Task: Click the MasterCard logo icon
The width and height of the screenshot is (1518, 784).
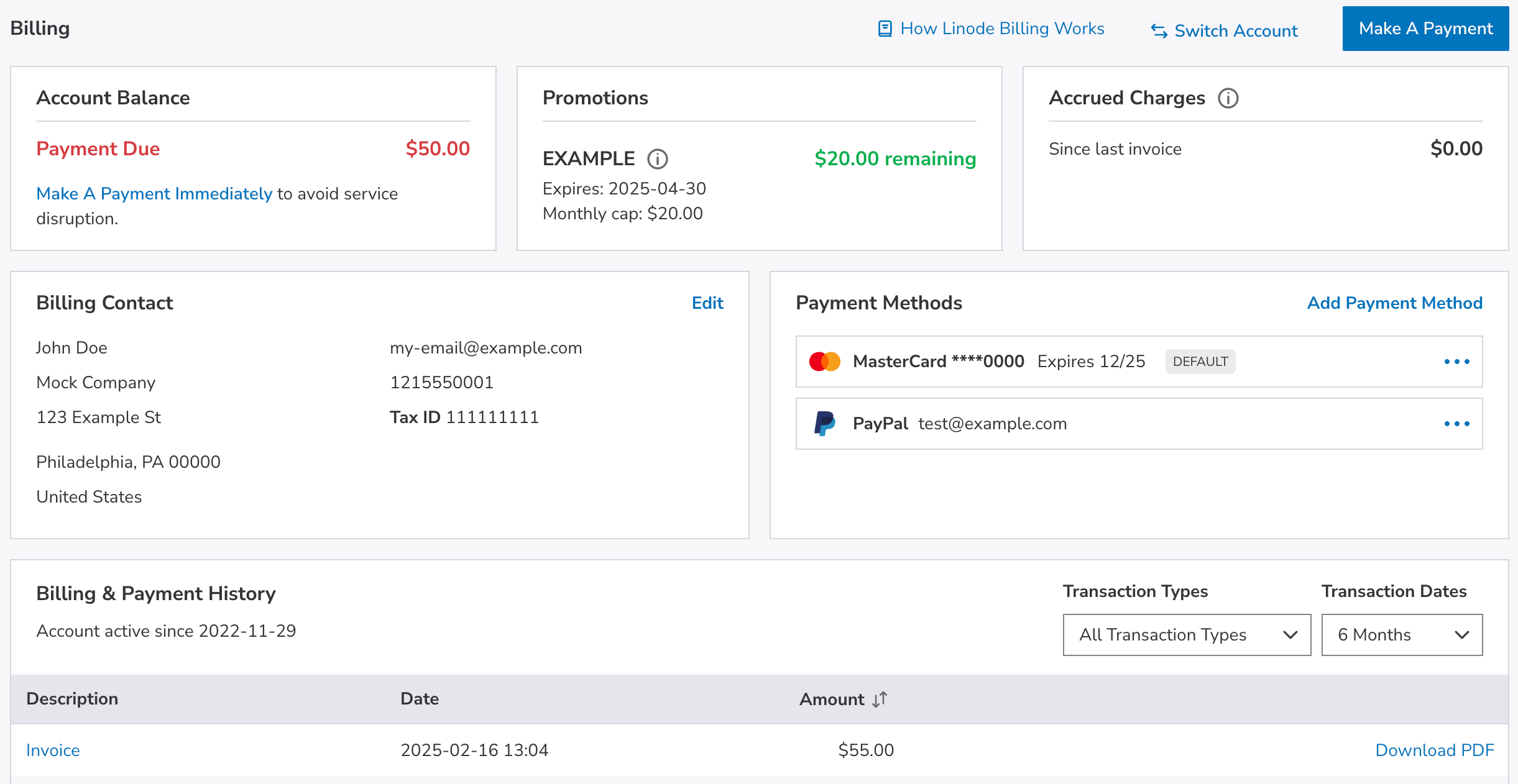Action: pyautogui.click(x=824, y=362)
